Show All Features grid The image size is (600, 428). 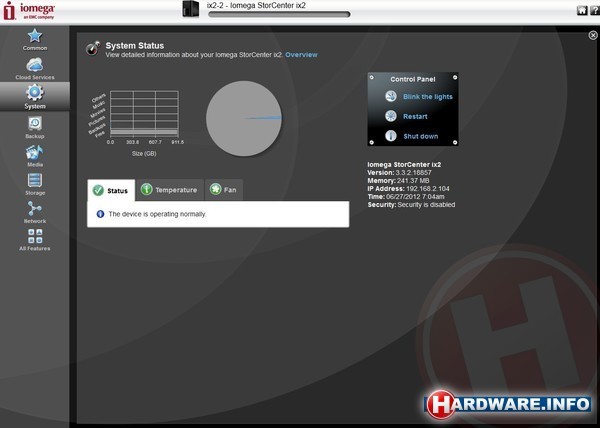[x=35, y=240]
